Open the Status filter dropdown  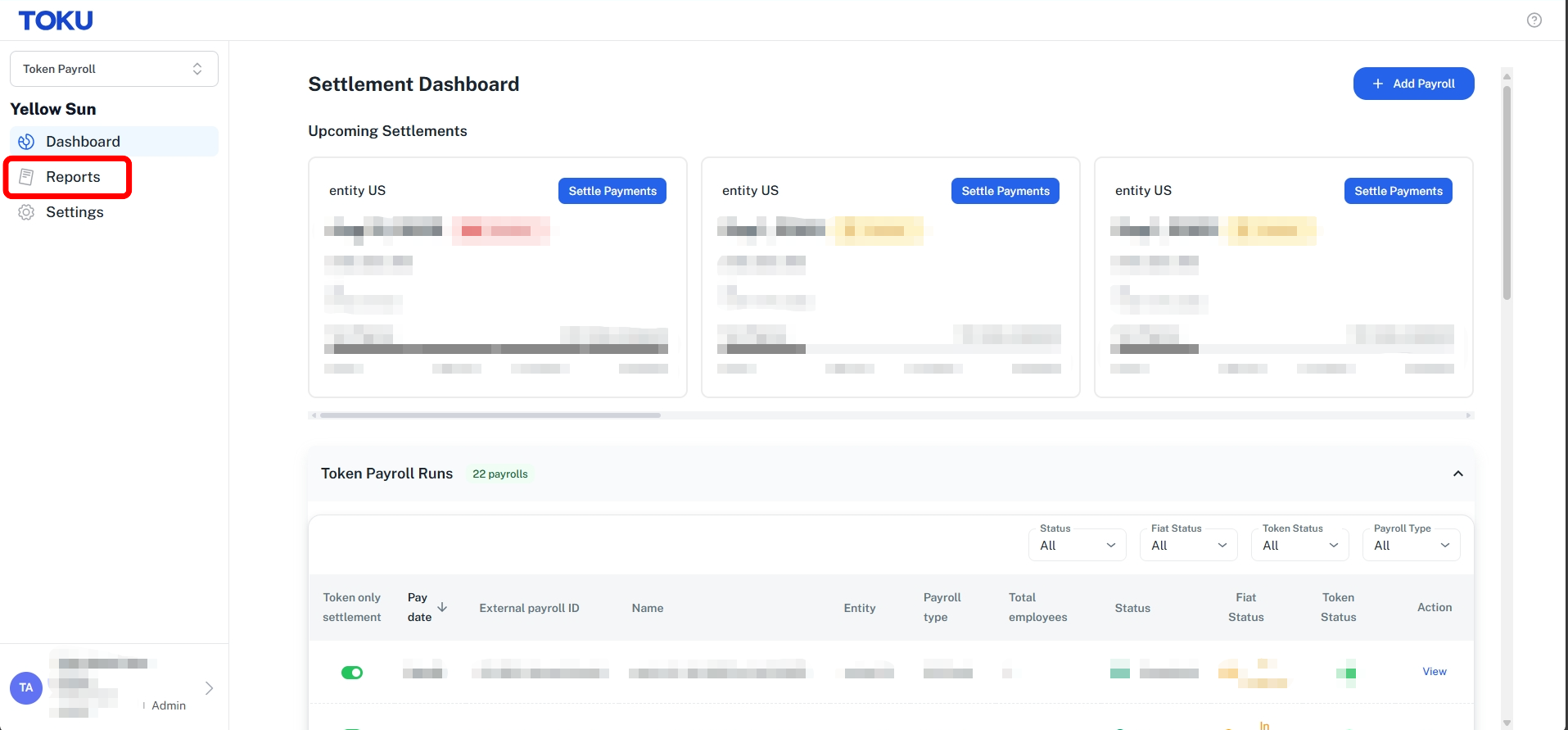(1078, 545)
